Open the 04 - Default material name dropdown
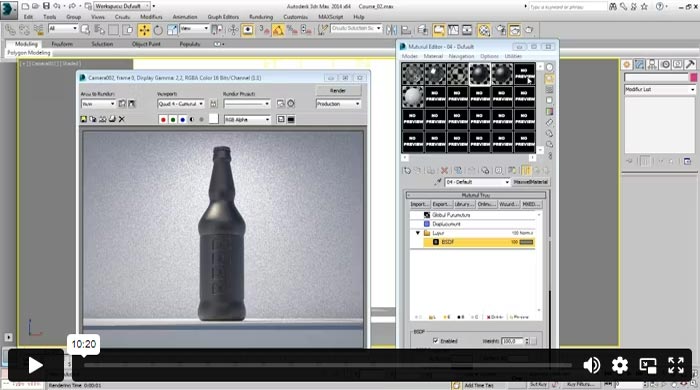The width and height of the screenshot is (700, 390). [477, 182]
